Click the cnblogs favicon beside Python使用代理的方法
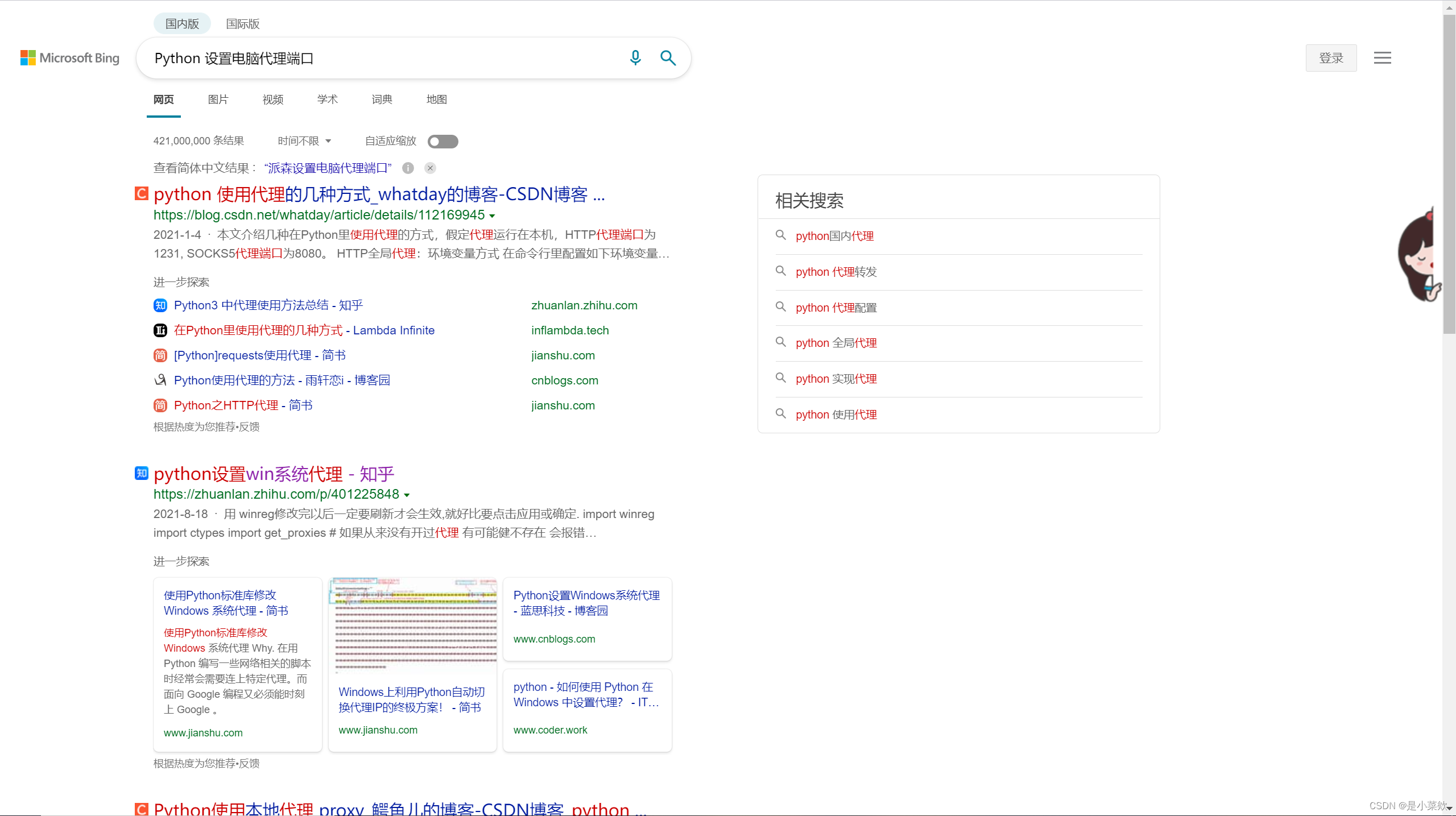Image resolution: width=1456 pixels, height=816 pixels. click(160, 380)
